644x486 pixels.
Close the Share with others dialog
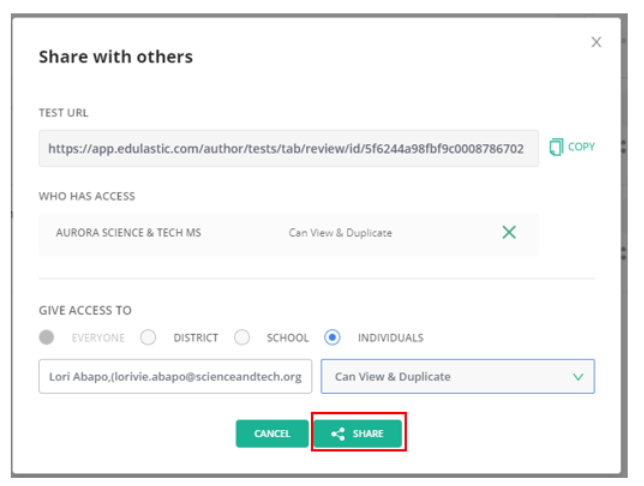[x=596, y=42]
